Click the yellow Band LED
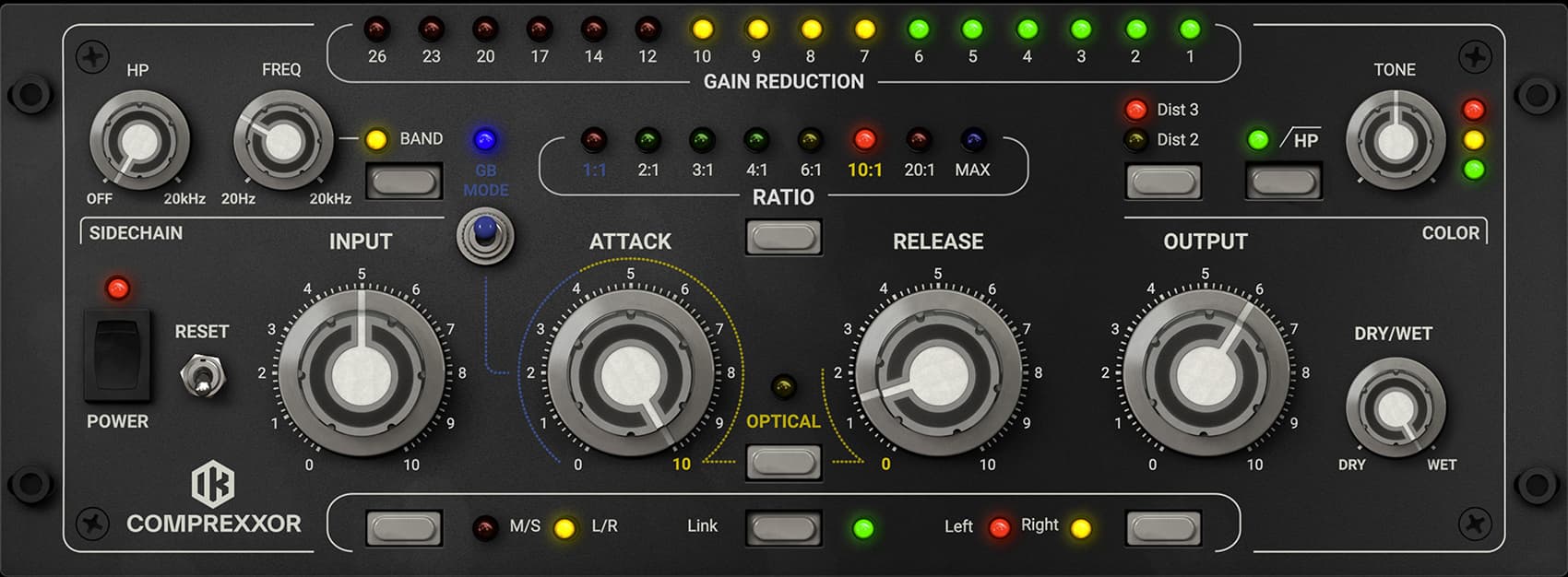The height and width of the screenshot is (577, 1568). (376, 140)
